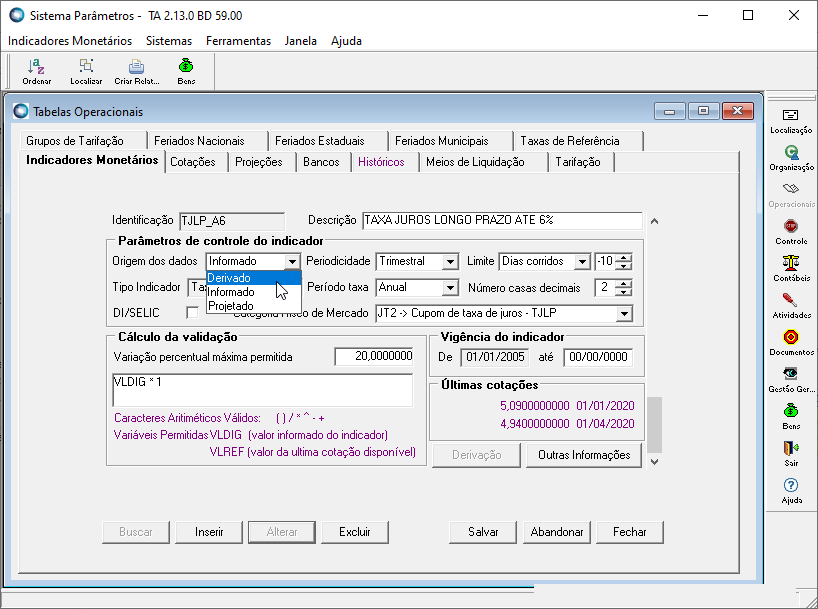Viewport: 818px width, 609px height.
Task: Select the Operacionais sidebar icon
Action: tap(791, 195)
